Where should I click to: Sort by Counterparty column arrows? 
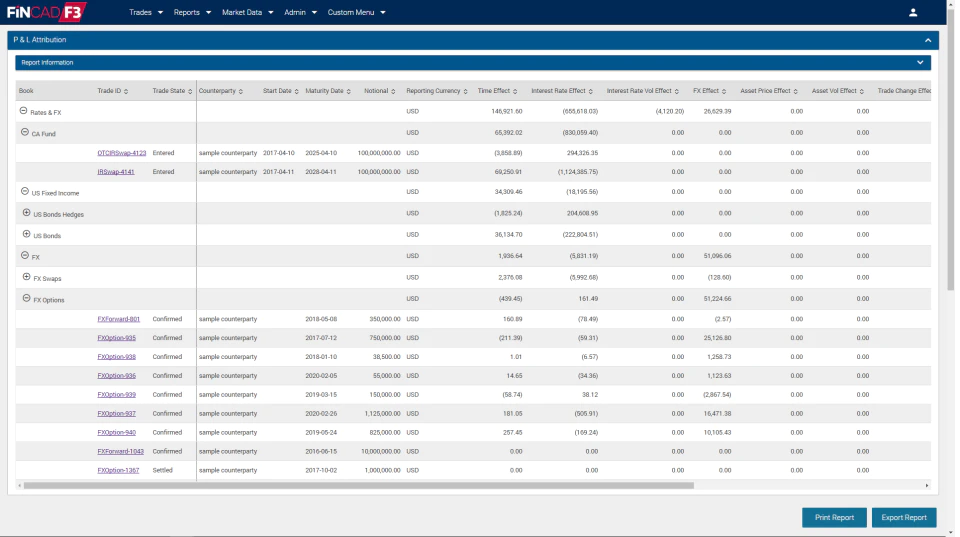click(241, 91)
